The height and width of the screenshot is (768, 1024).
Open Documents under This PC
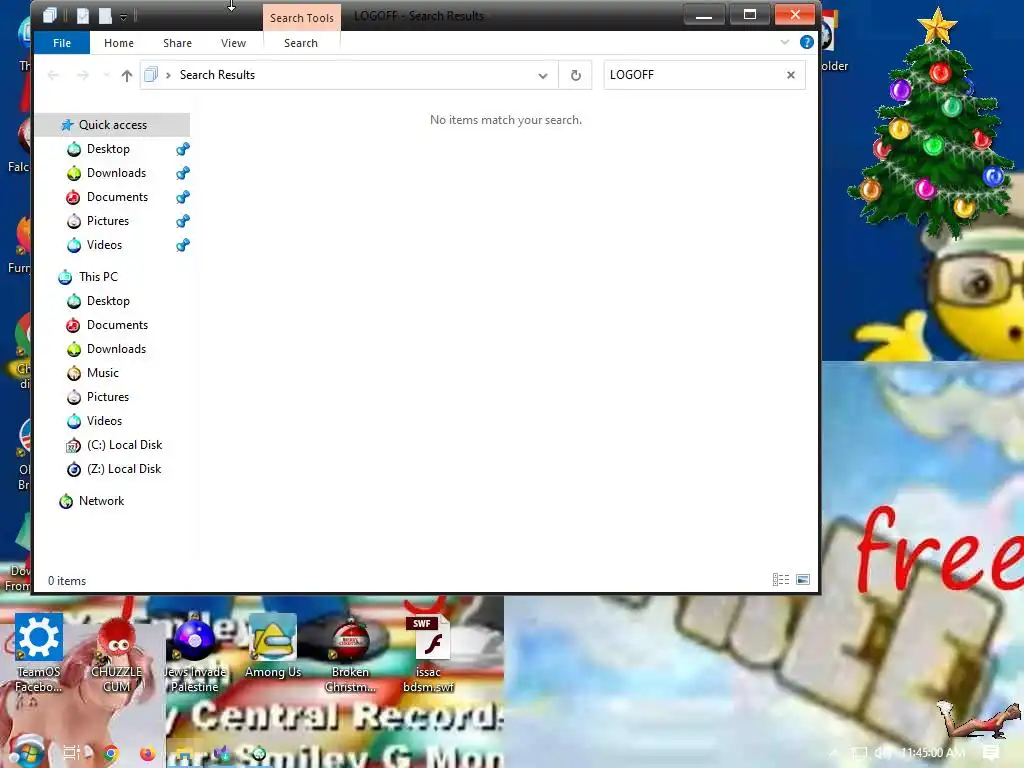click(x=117, y=325)
